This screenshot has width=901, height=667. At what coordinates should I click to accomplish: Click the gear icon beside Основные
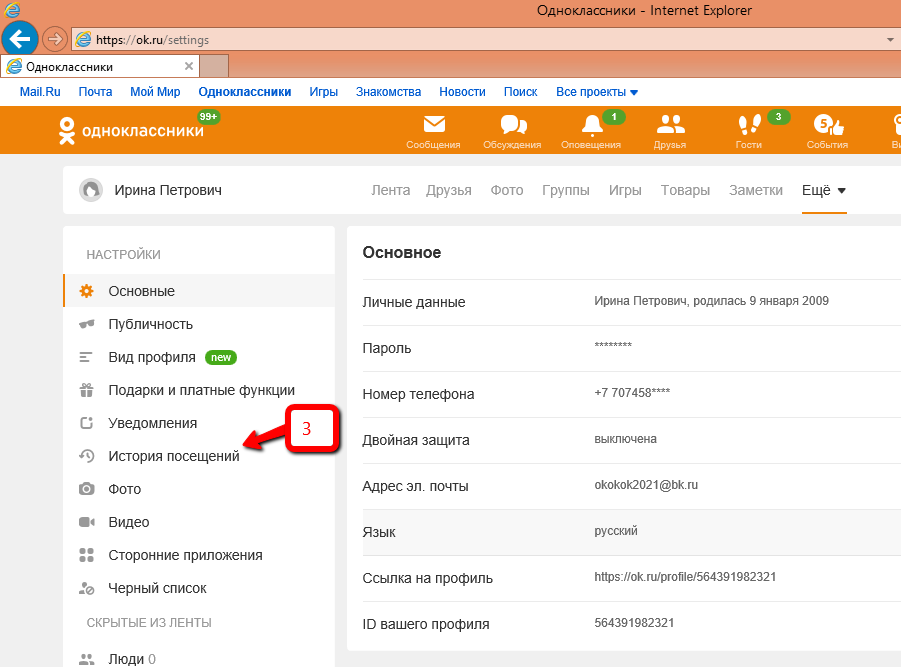(87, 291)
